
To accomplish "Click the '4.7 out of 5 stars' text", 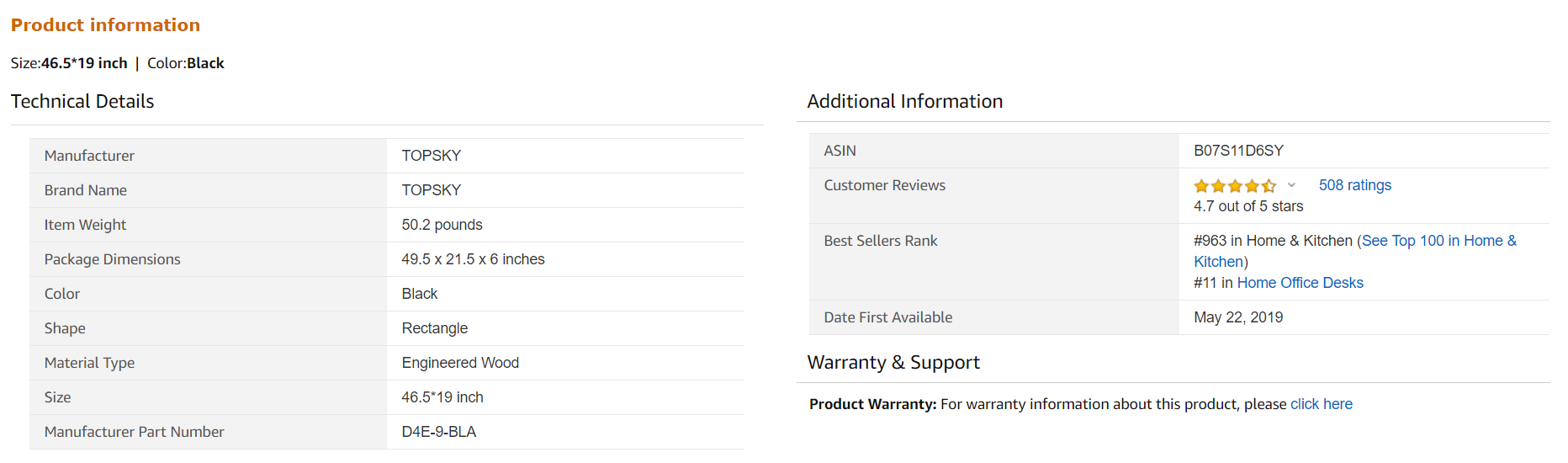I will pos(1248,206).
